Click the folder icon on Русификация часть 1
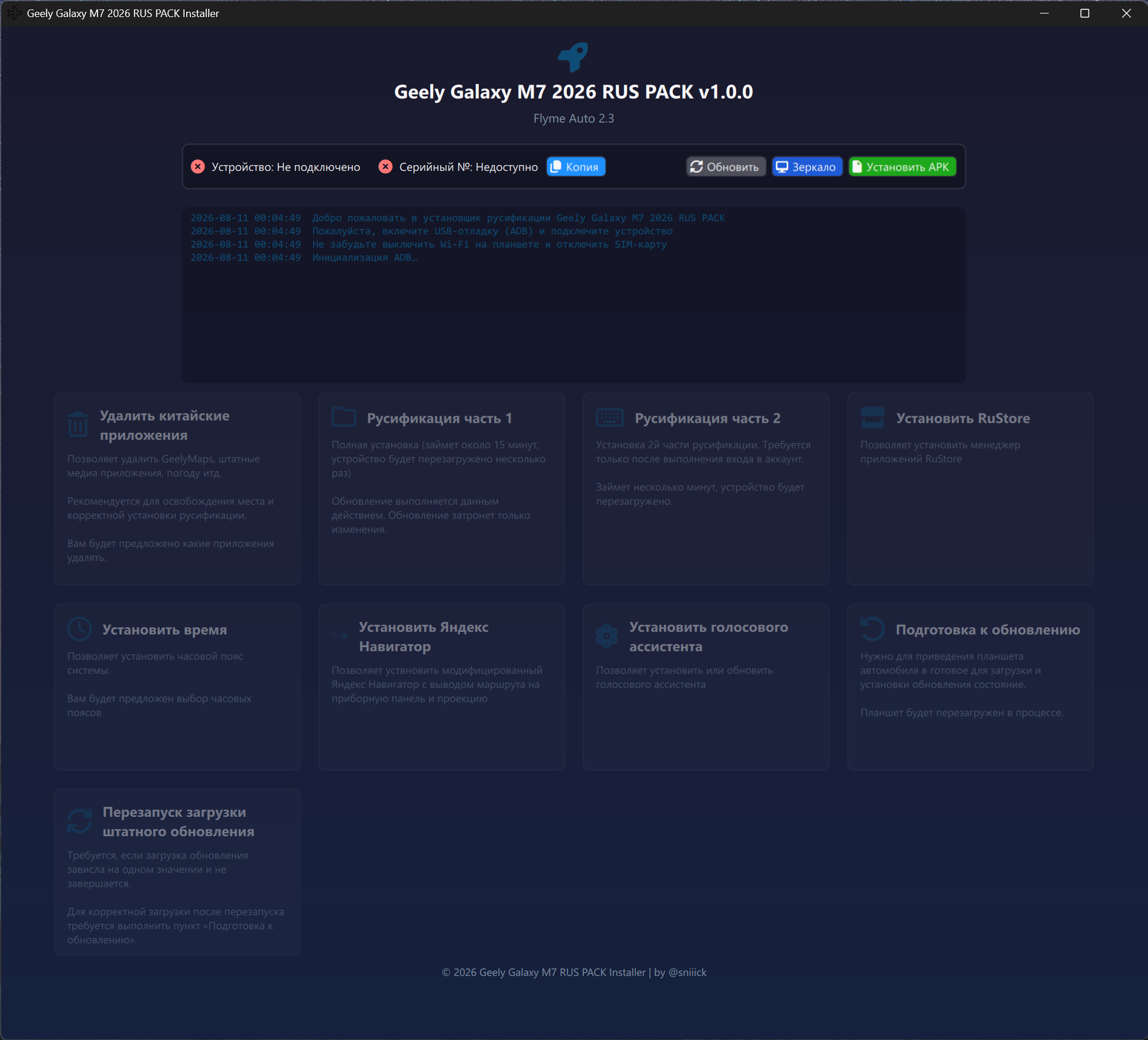This screenshot has height=1040, width=1148. [344, 418]
